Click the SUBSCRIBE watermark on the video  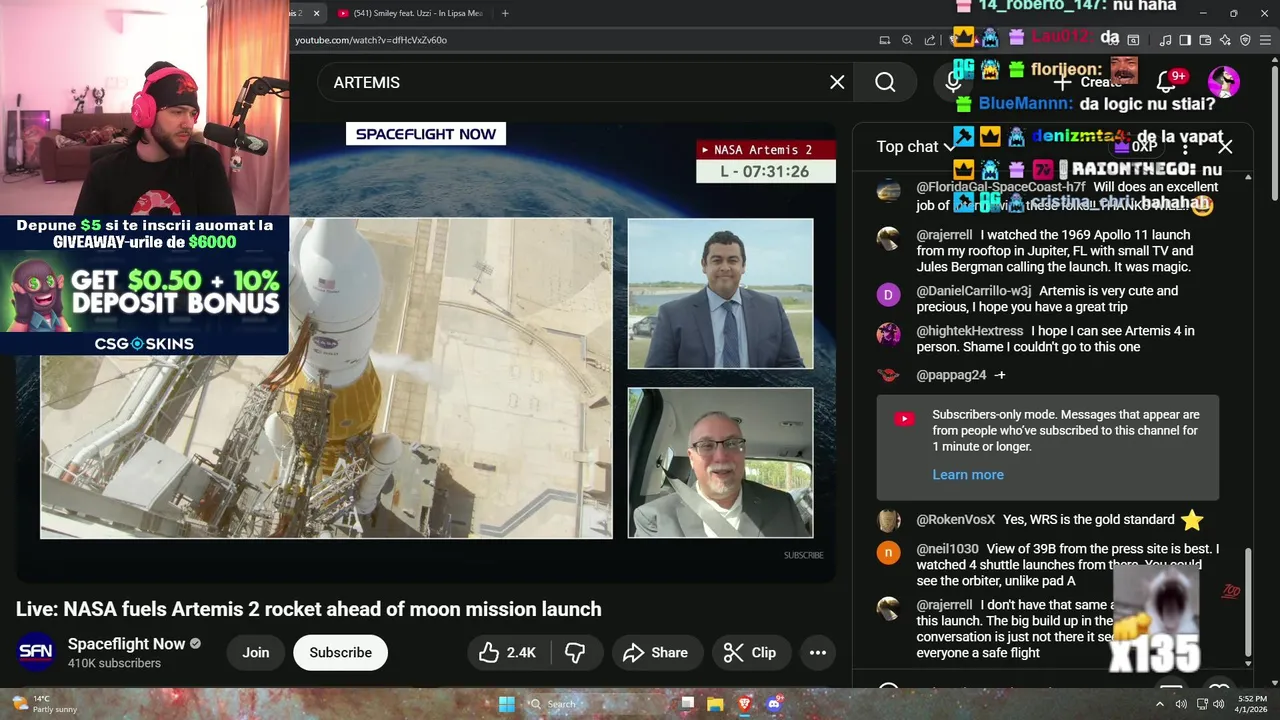click(x=803, y=555)
